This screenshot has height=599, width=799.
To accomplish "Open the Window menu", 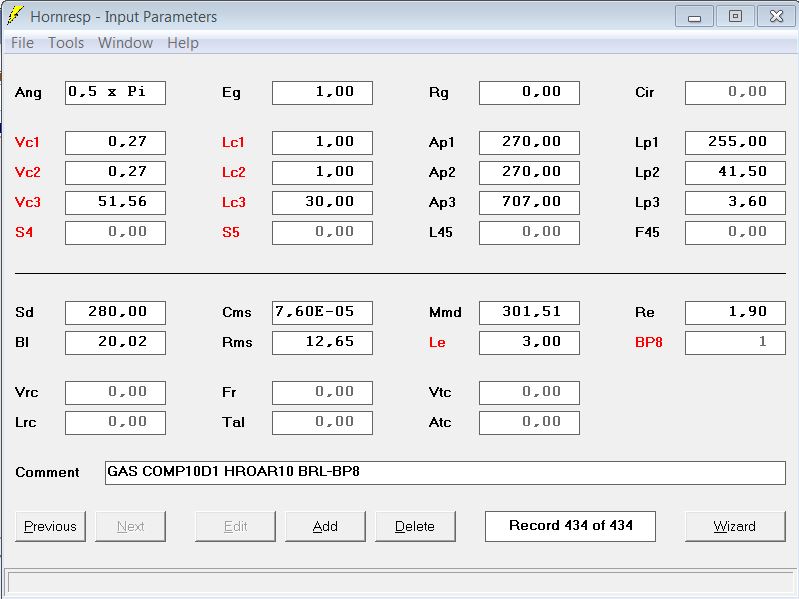I will pyautogui.click(x=125, y=43).
